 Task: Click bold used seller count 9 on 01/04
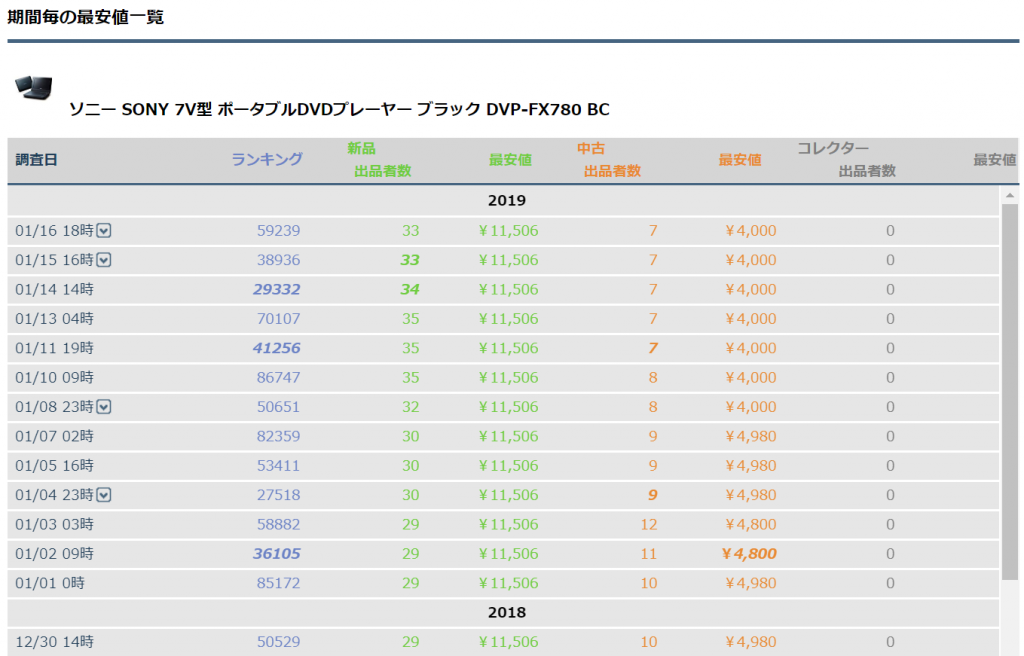point(653,495)
